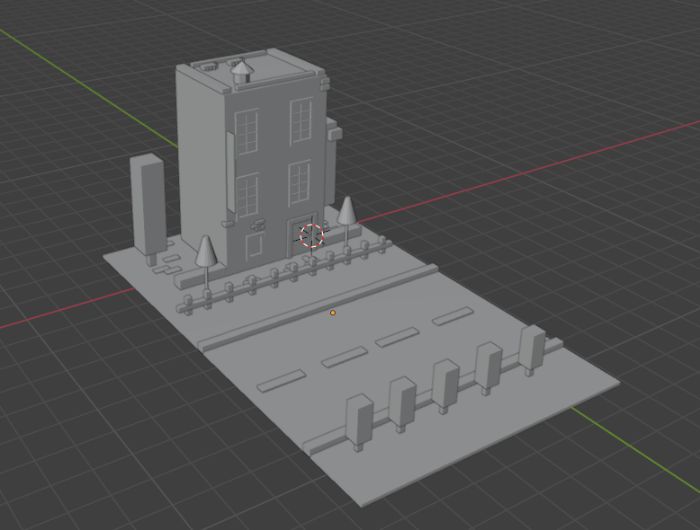This screenshot has height=530, width=700.
Task: Select the bollard post farthest from the camera
Action: [533, 350]
